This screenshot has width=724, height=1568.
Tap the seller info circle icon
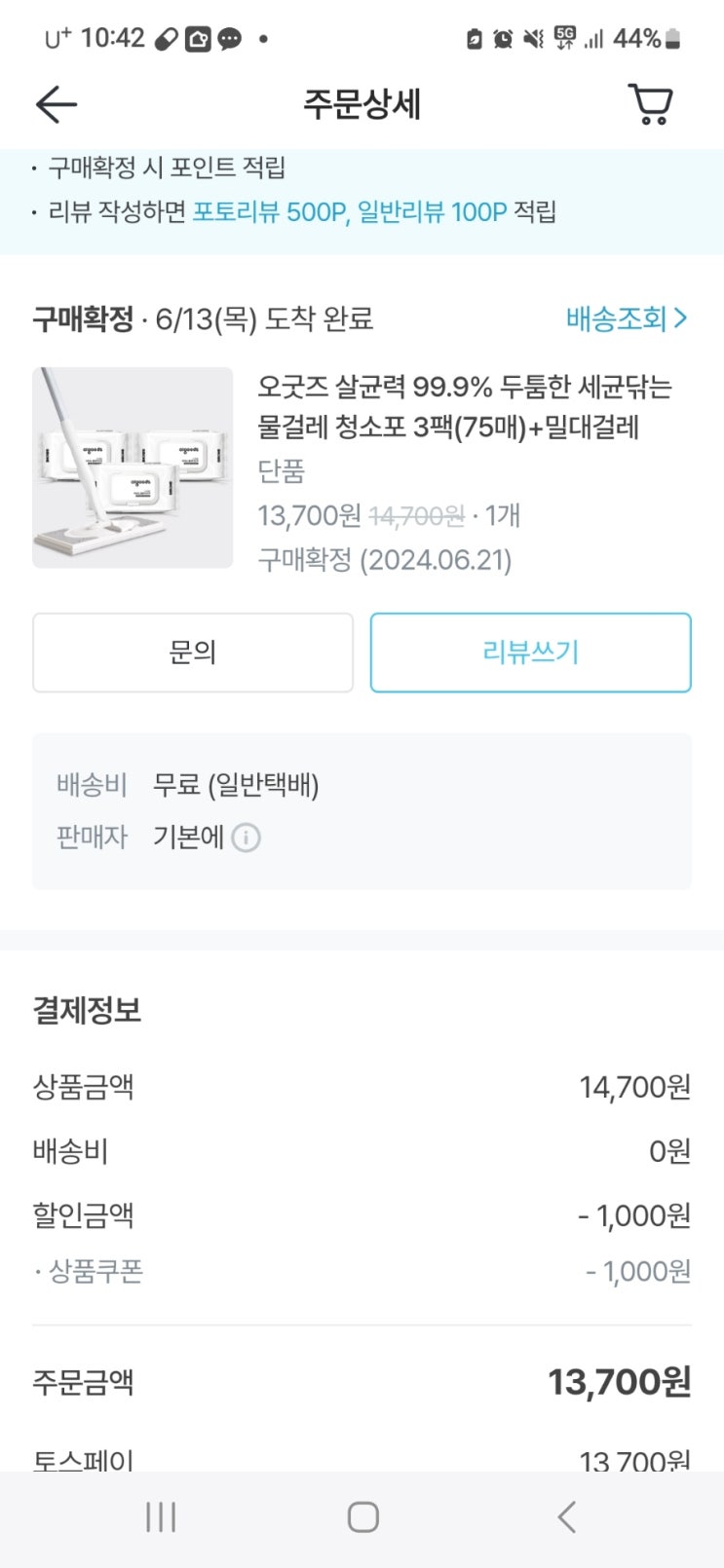(x=247, y=838)
